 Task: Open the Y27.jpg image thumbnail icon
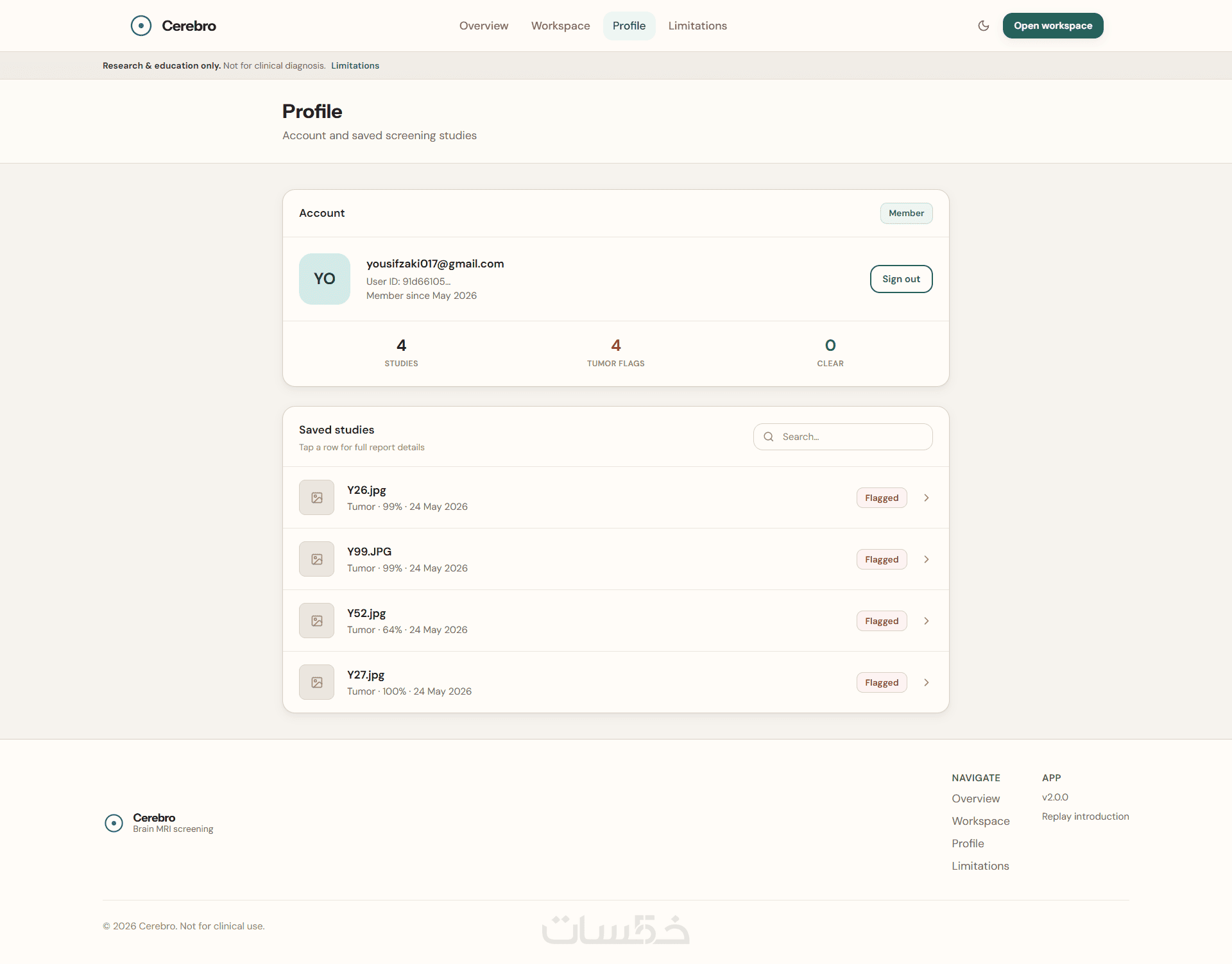click(x=316, y=682)
